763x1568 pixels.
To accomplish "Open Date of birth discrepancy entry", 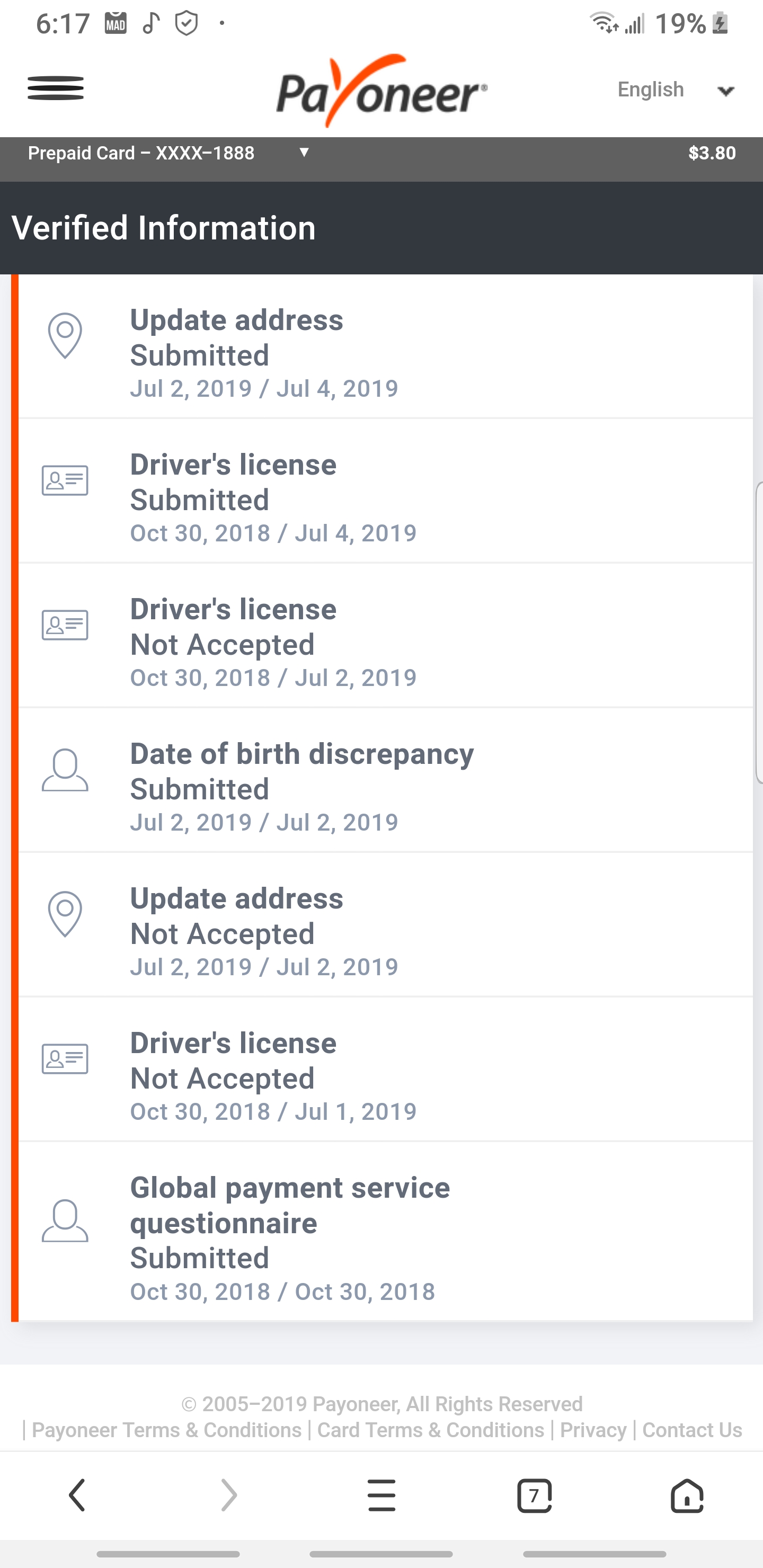I will point(301,787).
